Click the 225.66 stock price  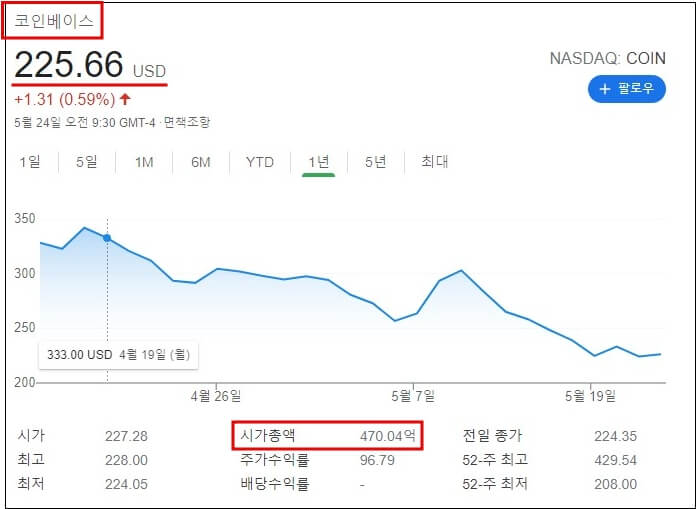click(x=68, y=64)
